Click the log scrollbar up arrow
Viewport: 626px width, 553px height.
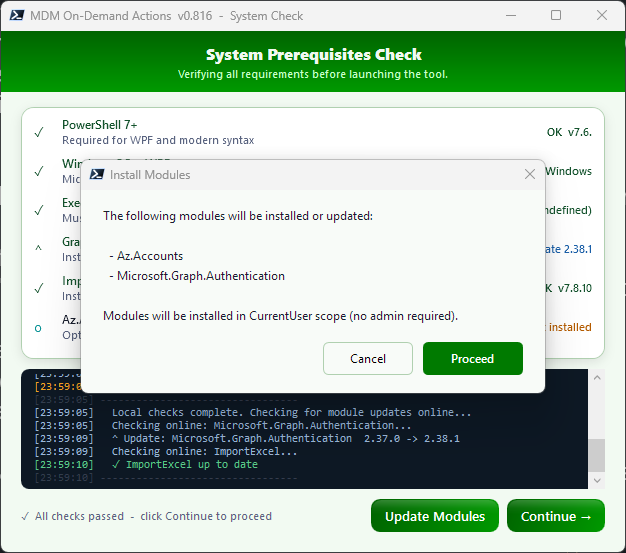597,377
